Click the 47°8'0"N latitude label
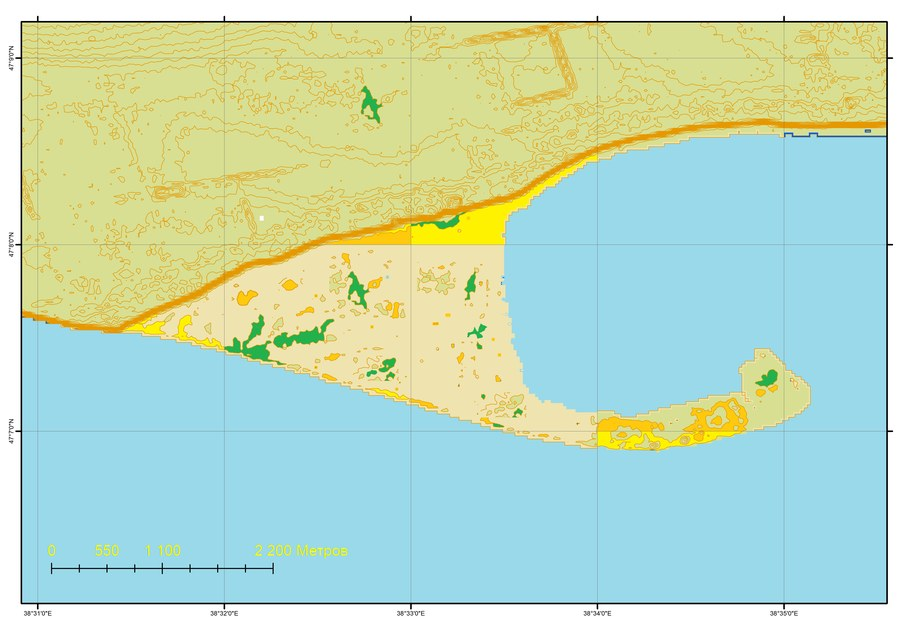 (x=11, y=245)
